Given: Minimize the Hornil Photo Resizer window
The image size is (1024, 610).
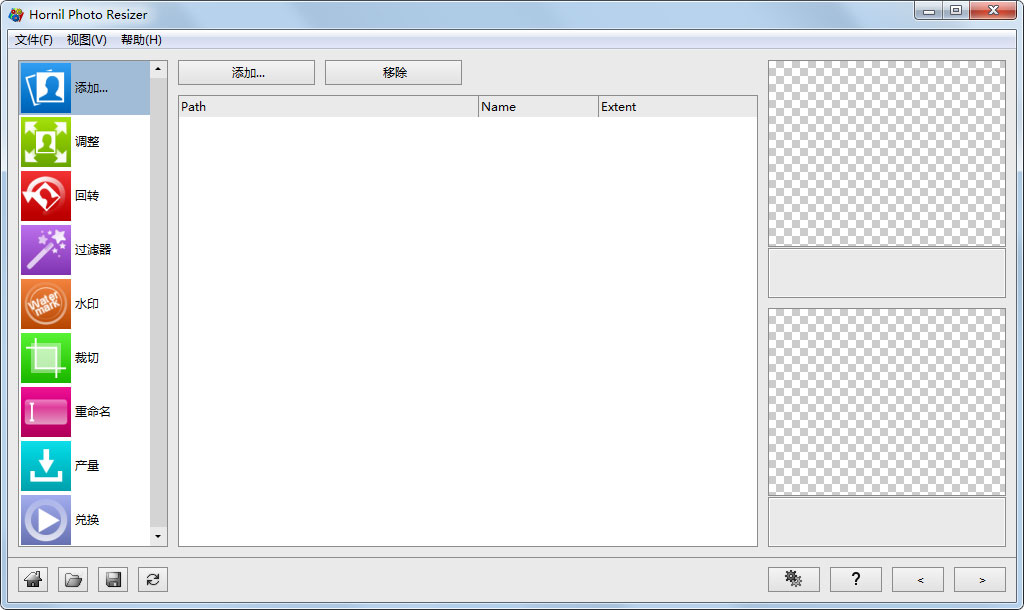Looking at the screenshot, I should (929, 10).
